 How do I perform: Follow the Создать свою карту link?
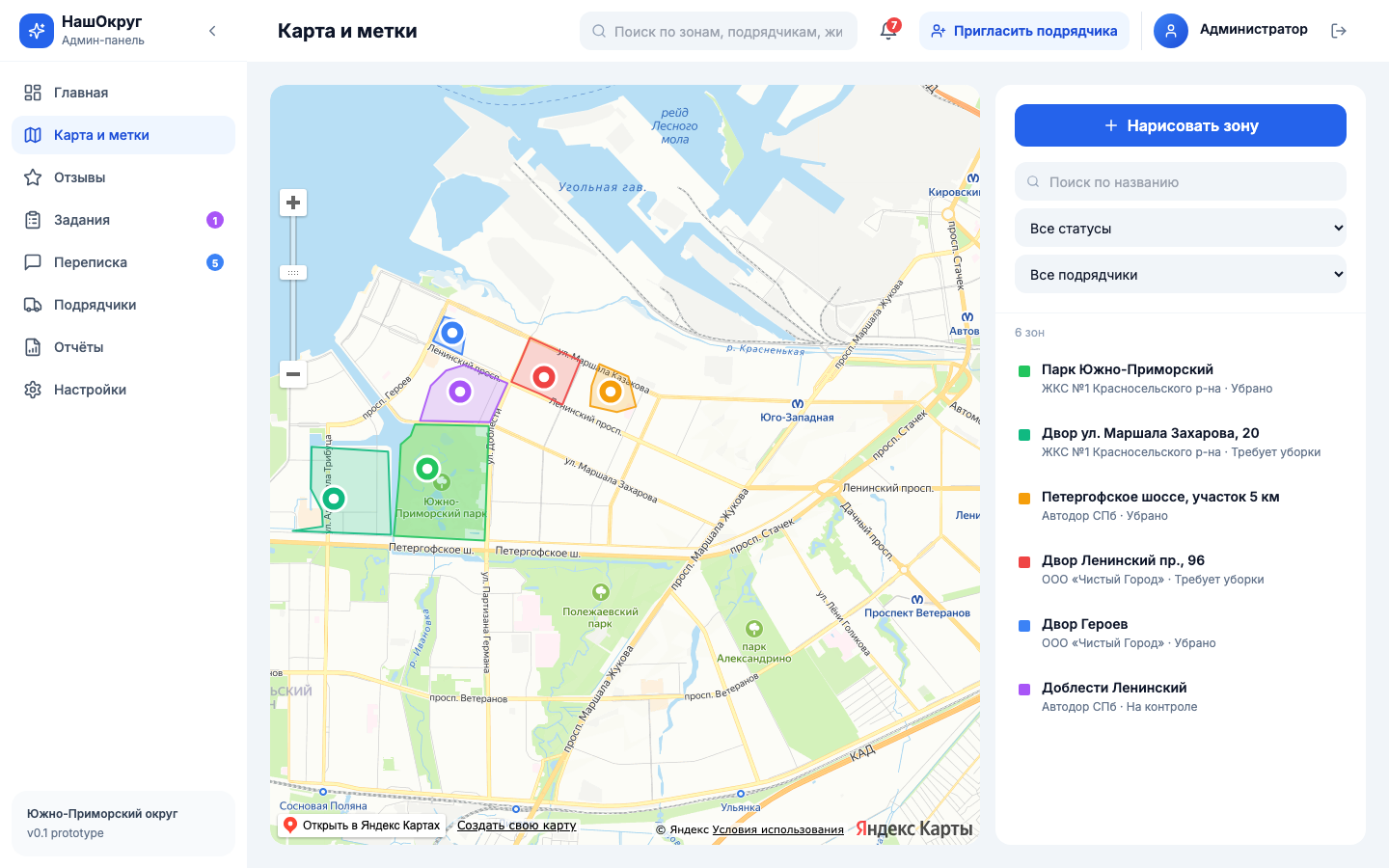point(517,826)
